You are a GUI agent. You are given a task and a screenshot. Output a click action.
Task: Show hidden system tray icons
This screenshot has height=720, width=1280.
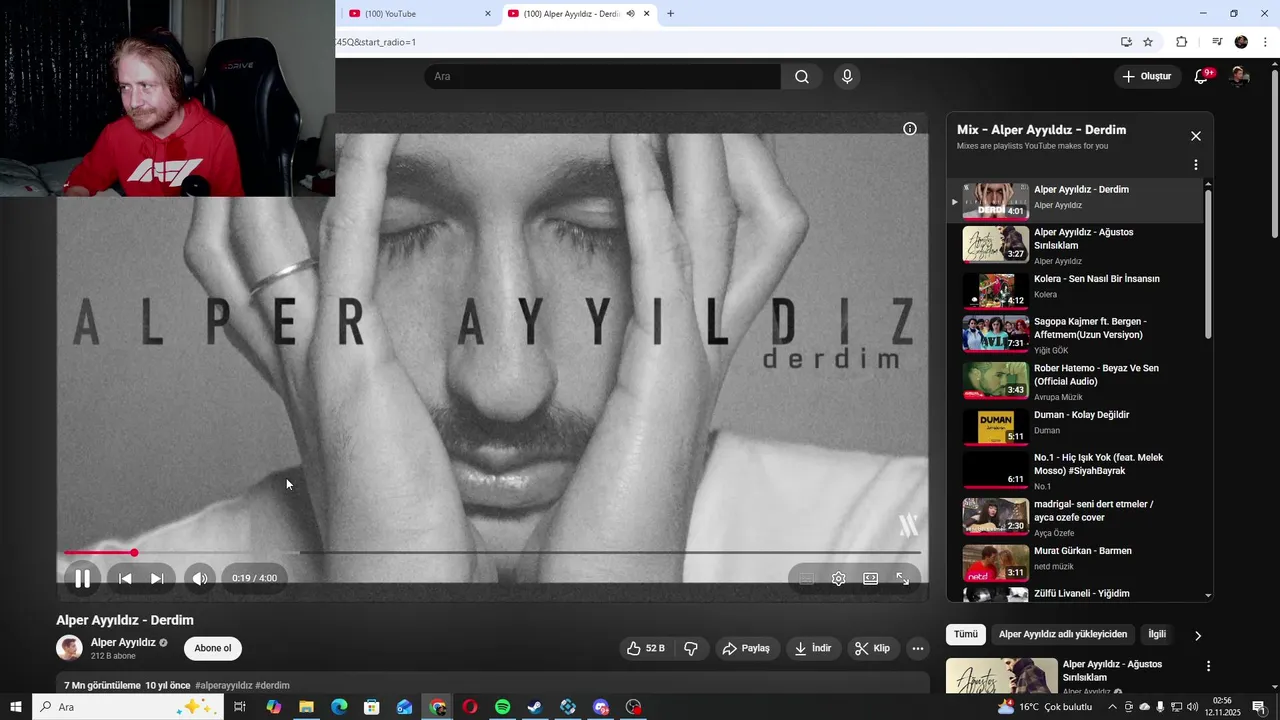coord(1112,707)
